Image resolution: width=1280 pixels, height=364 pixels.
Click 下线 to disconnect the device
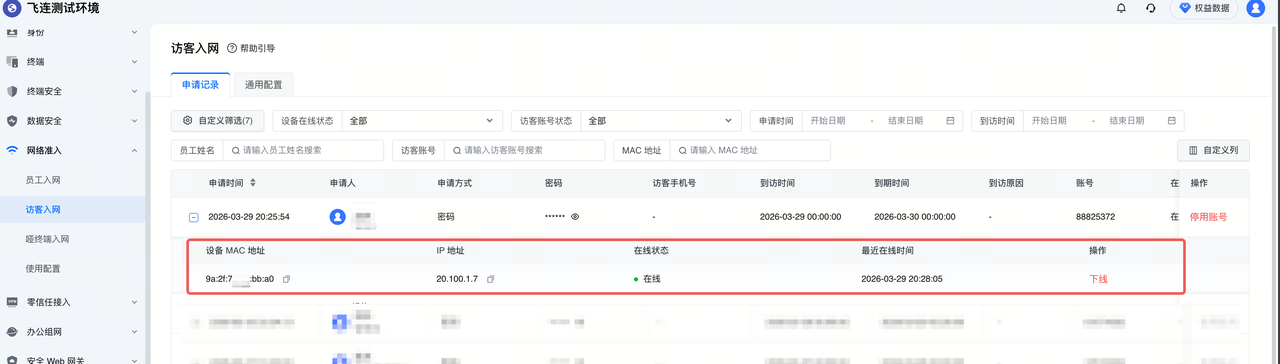tap(1098, 279)
